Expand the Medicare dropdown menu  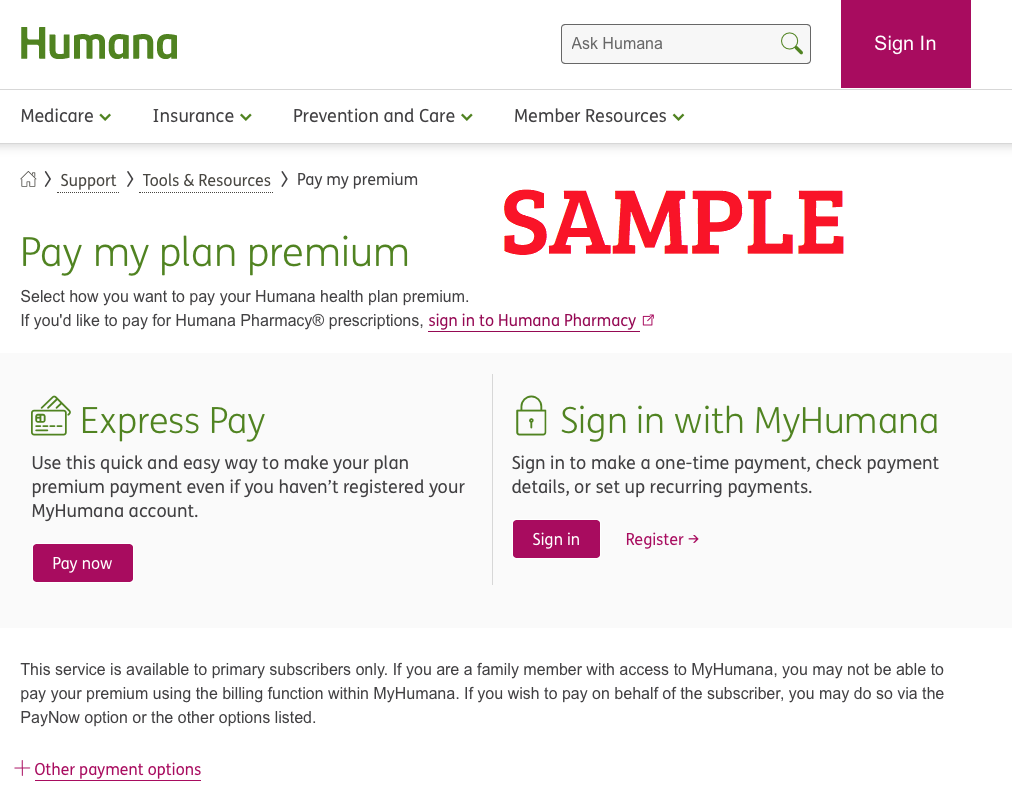66,116
